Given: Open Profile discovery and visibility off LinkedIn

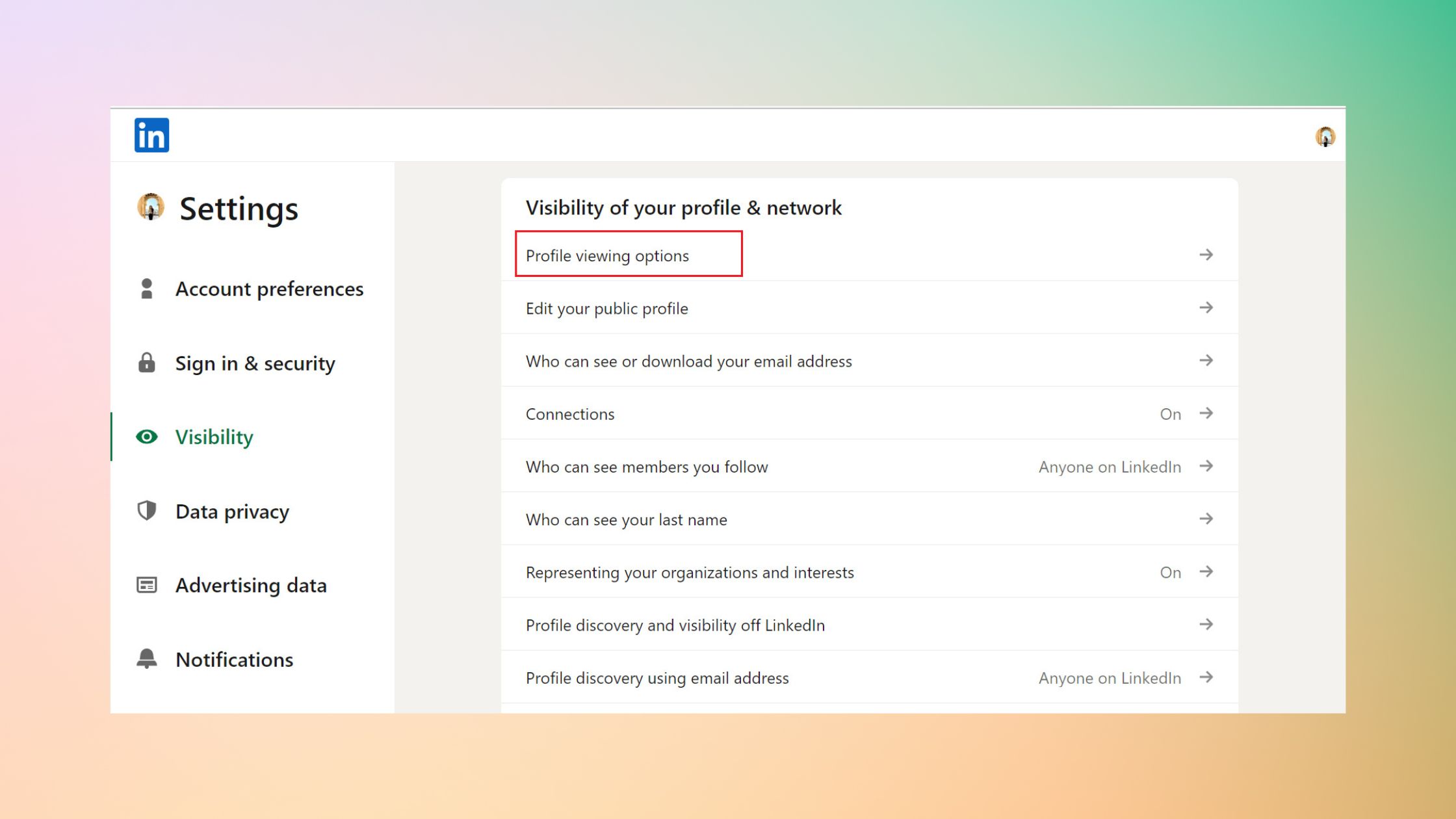Looking at the screenshot, I should 675,625.
